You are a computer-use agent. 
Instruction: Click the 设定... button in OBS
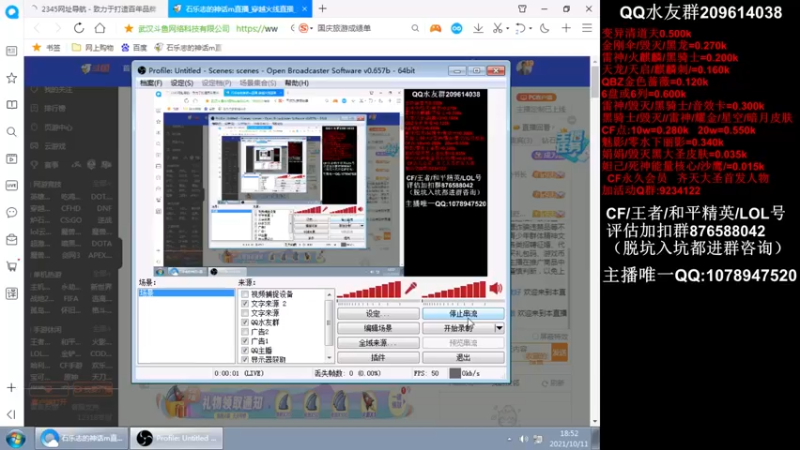click(x=378, y=313)
